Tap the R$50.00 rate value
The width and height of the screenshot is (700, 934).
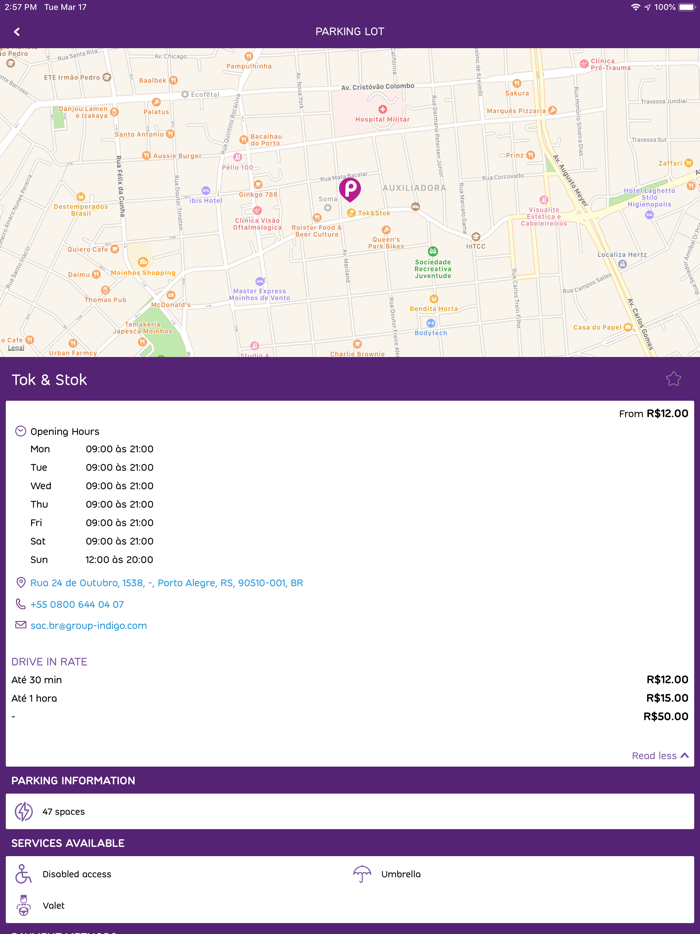pyautogui.click(x=666, y=717)
